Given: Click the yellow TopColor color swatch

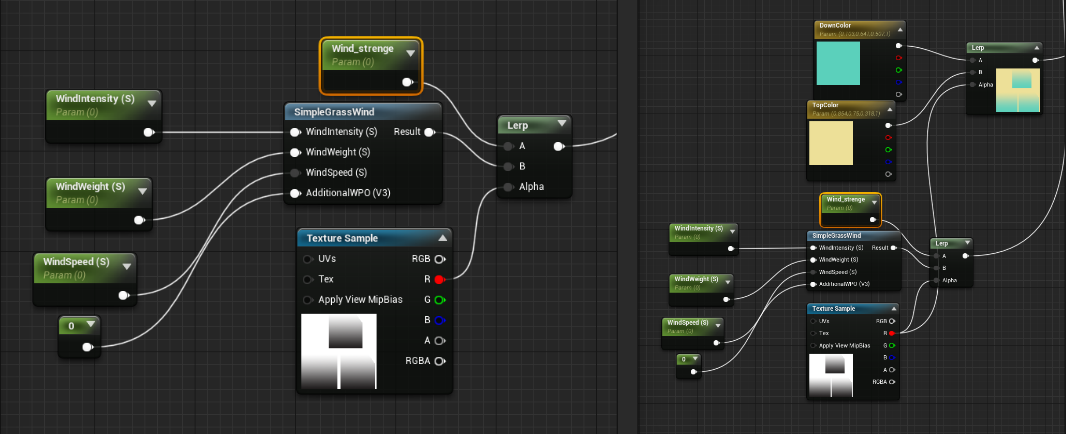Looking at the screenshot, I should (x=831, y=143).
